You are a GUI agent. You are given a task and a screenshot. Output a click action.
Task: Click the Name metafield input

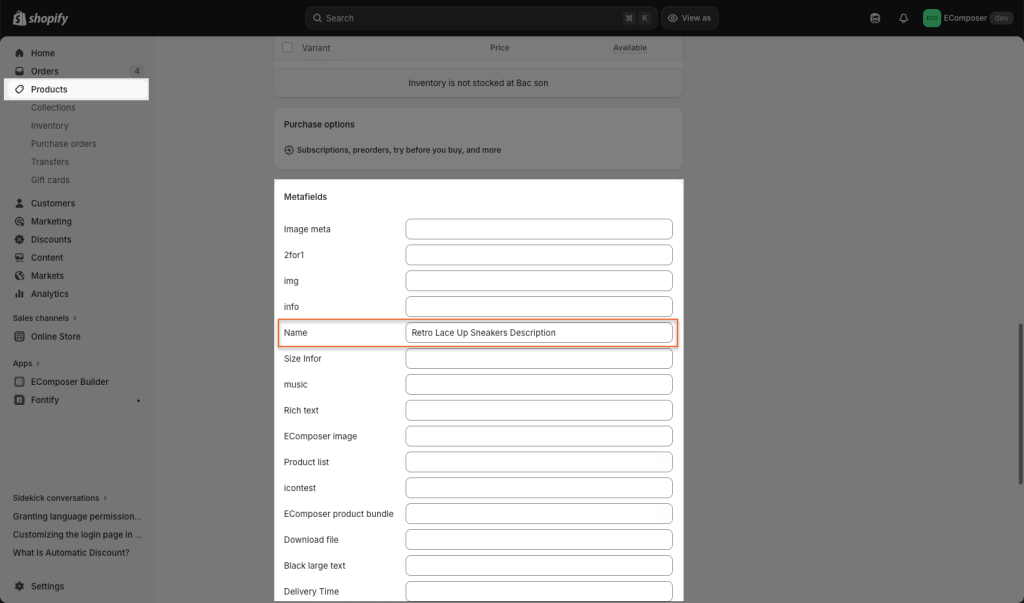(x=539, y=333)
